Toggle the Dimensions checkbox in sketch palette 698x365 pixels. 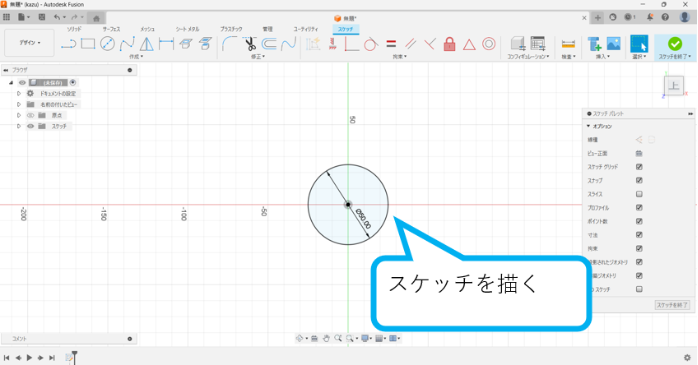[639, 235]
